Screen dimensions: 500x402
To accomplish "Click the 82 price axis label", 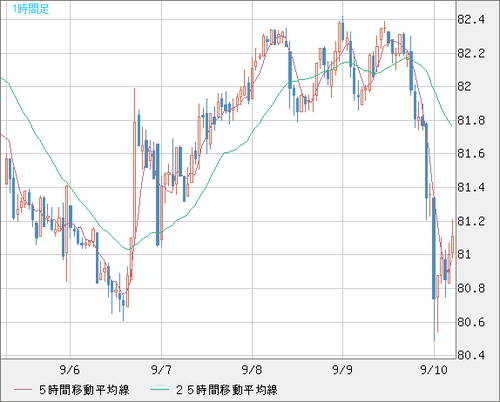I will click(464, 87).
